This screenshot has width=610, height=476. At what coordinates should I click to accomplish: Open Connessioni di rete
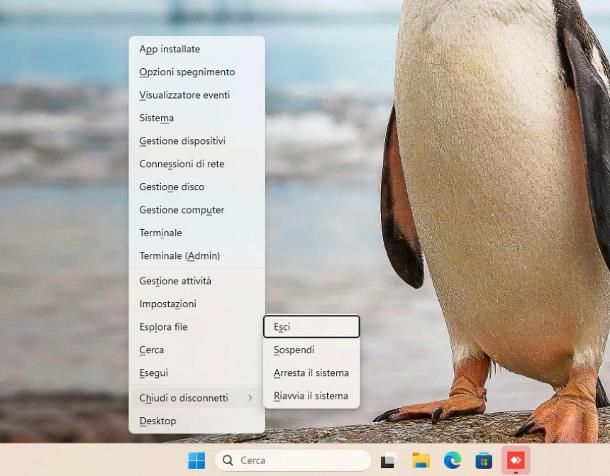point(197,164)
